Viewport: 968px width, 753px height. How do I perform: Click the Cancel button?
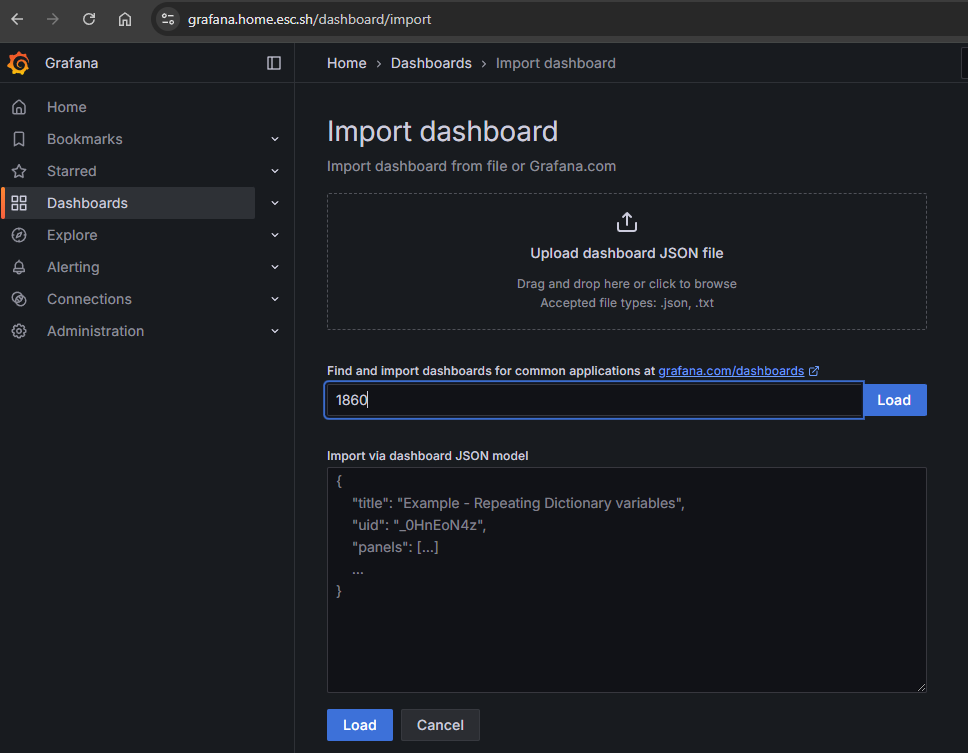point(440,725)
